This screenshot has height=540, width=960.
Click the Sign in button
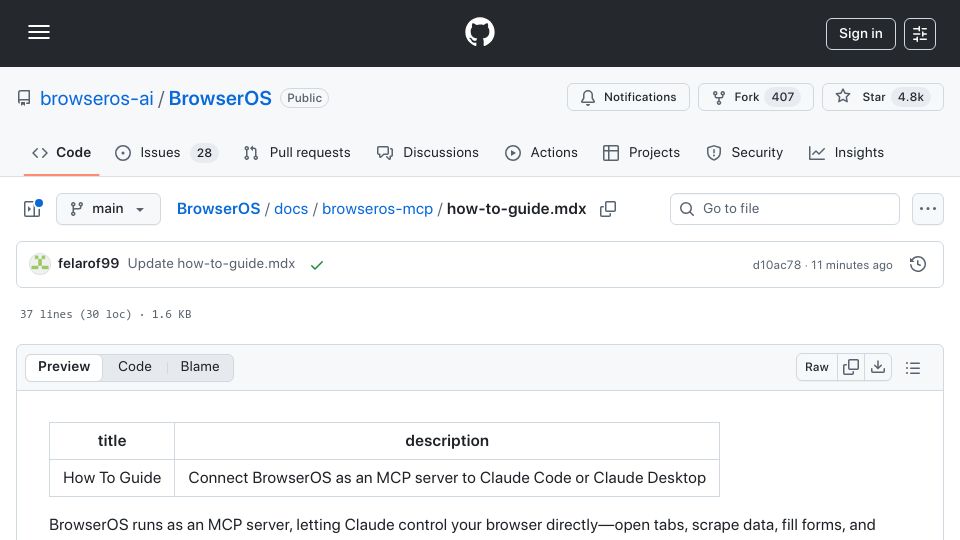click(x=860, y=34)
